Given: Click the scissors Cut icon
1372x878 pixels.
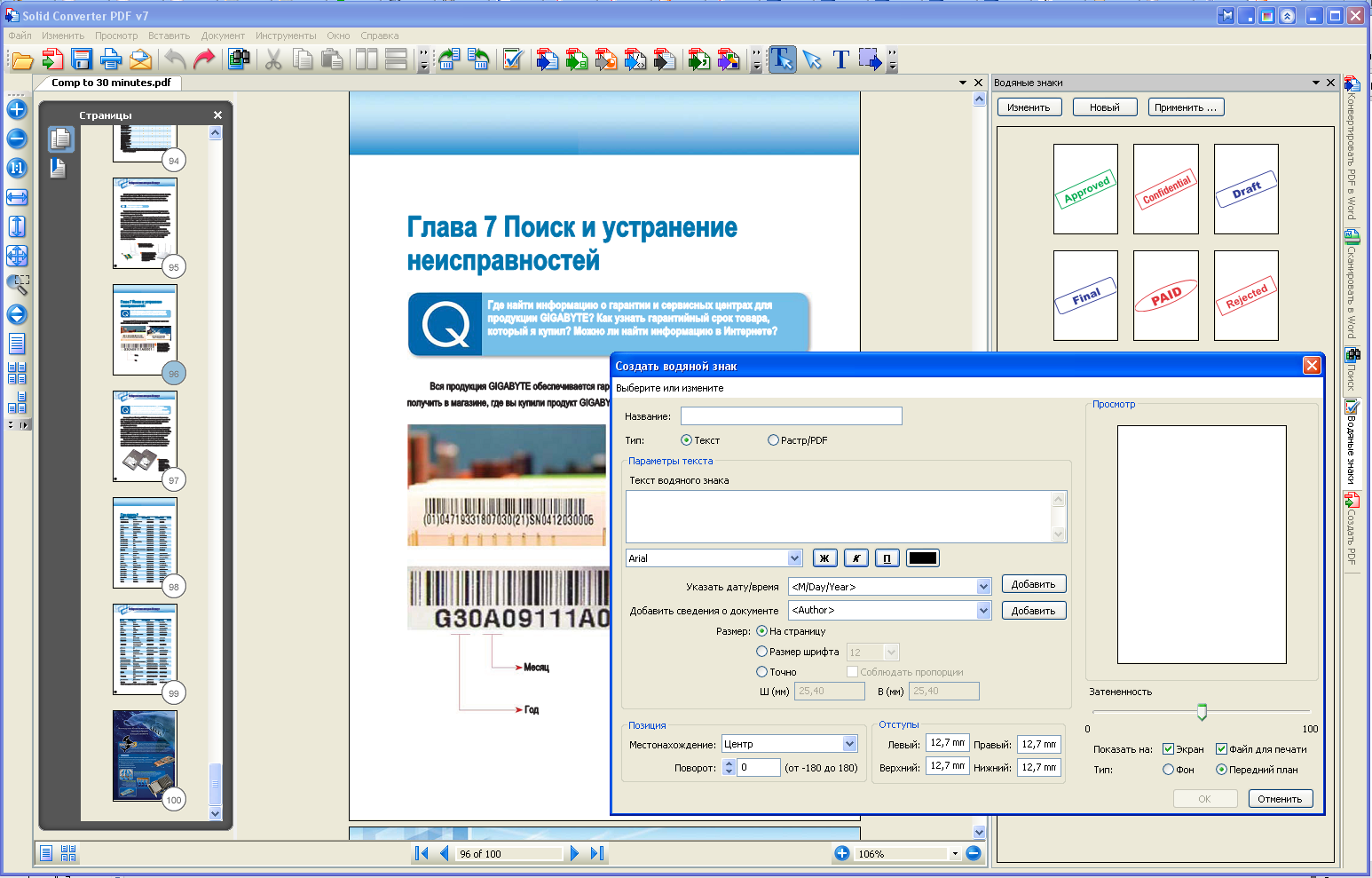Looking at the screenshot, I should (x=273, y=60).
